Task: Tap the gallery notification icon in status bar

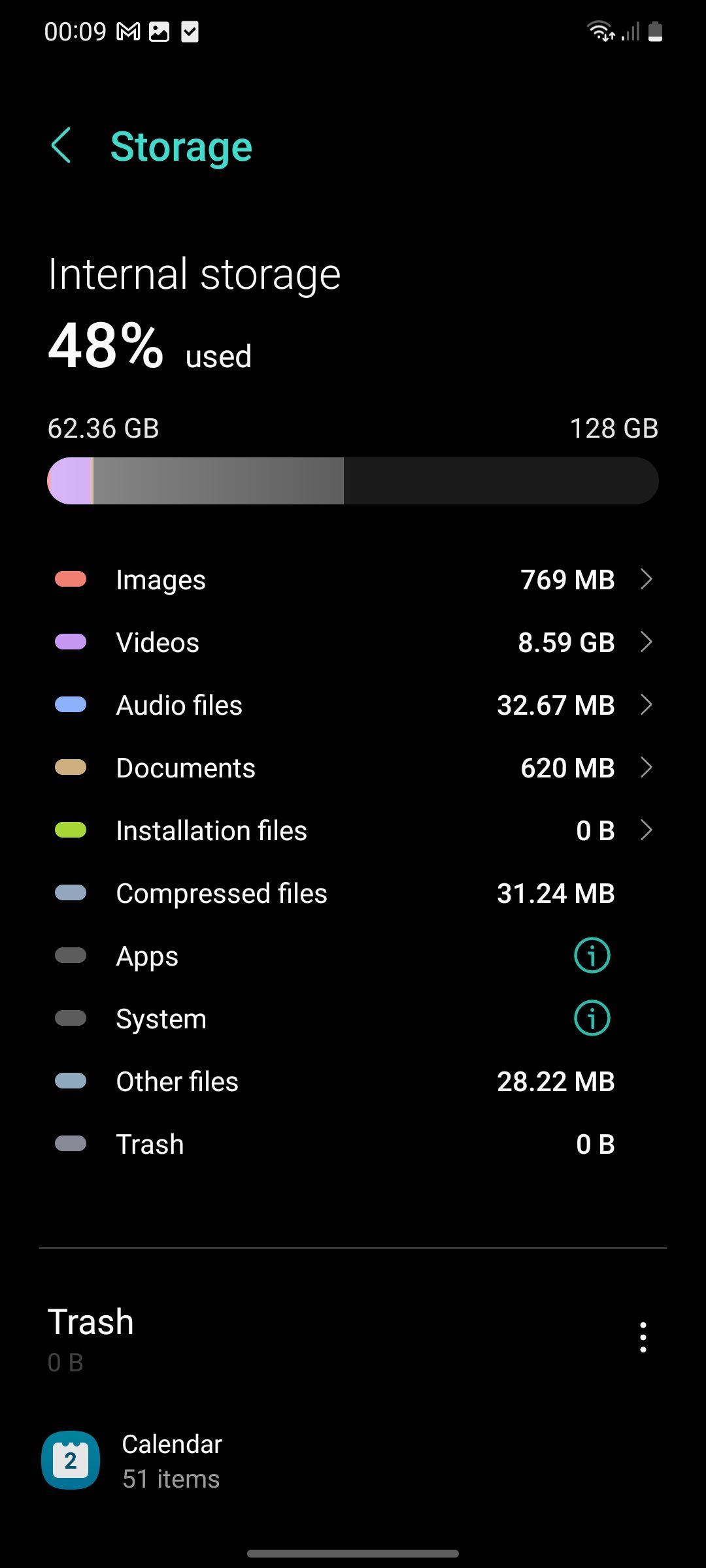Action: (x=159, y=31)
